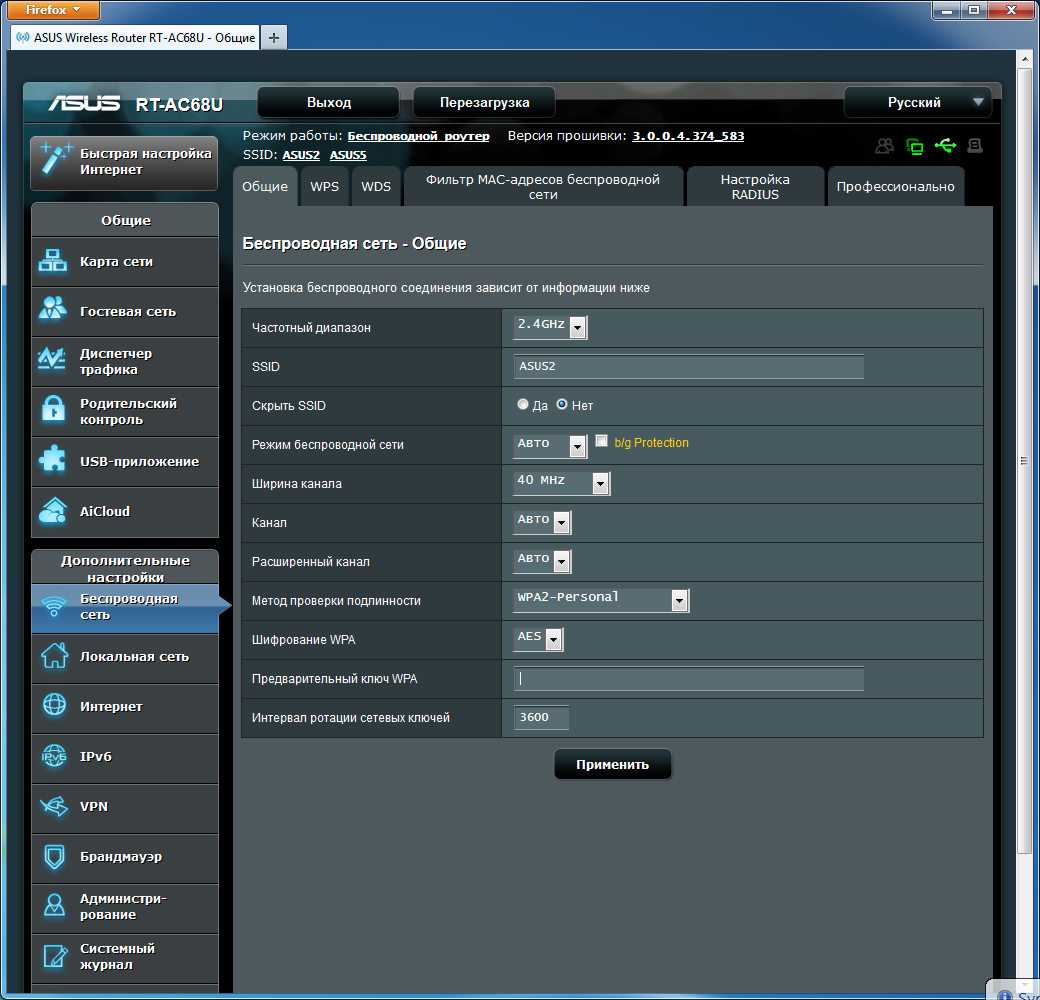This screenshot has height=1000, width=1040.
Task: Click the green network connection status icon
Action: [x=915, y=146]
